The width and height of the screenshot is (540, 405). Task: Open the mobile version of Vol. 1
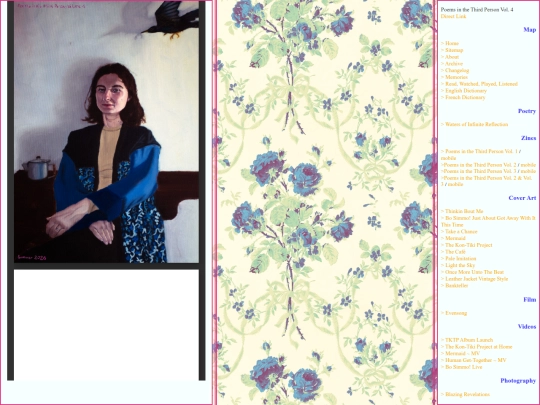(x=448, y=158)
